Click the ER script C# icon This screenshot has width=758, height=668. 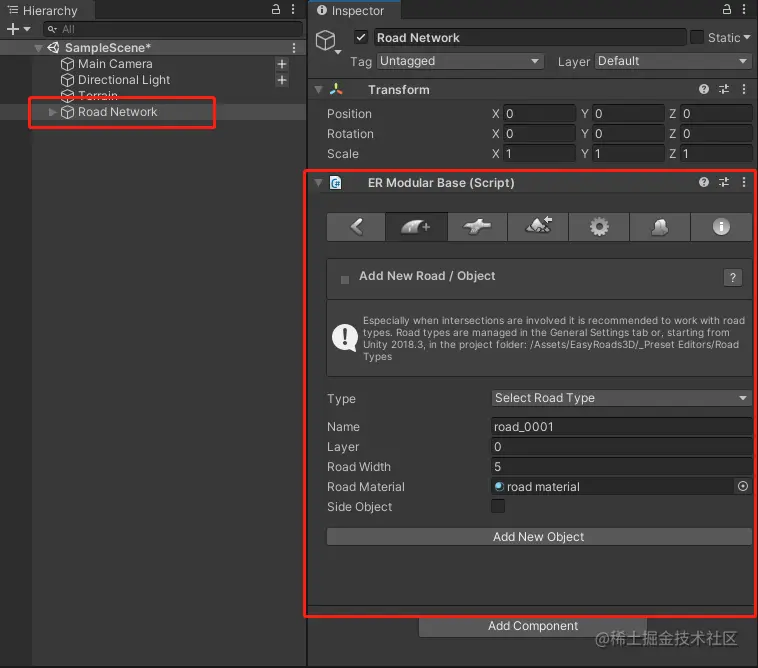click(335, 183)
